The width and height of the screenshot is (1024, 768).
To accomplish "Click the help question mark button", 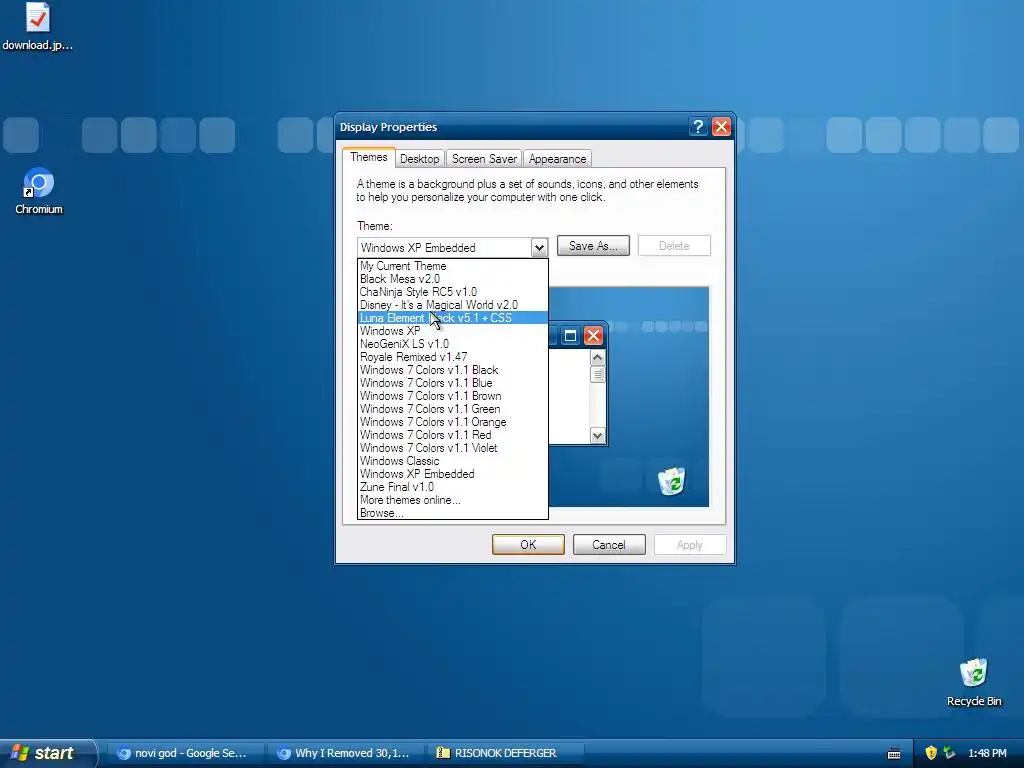I will [697, 127].
